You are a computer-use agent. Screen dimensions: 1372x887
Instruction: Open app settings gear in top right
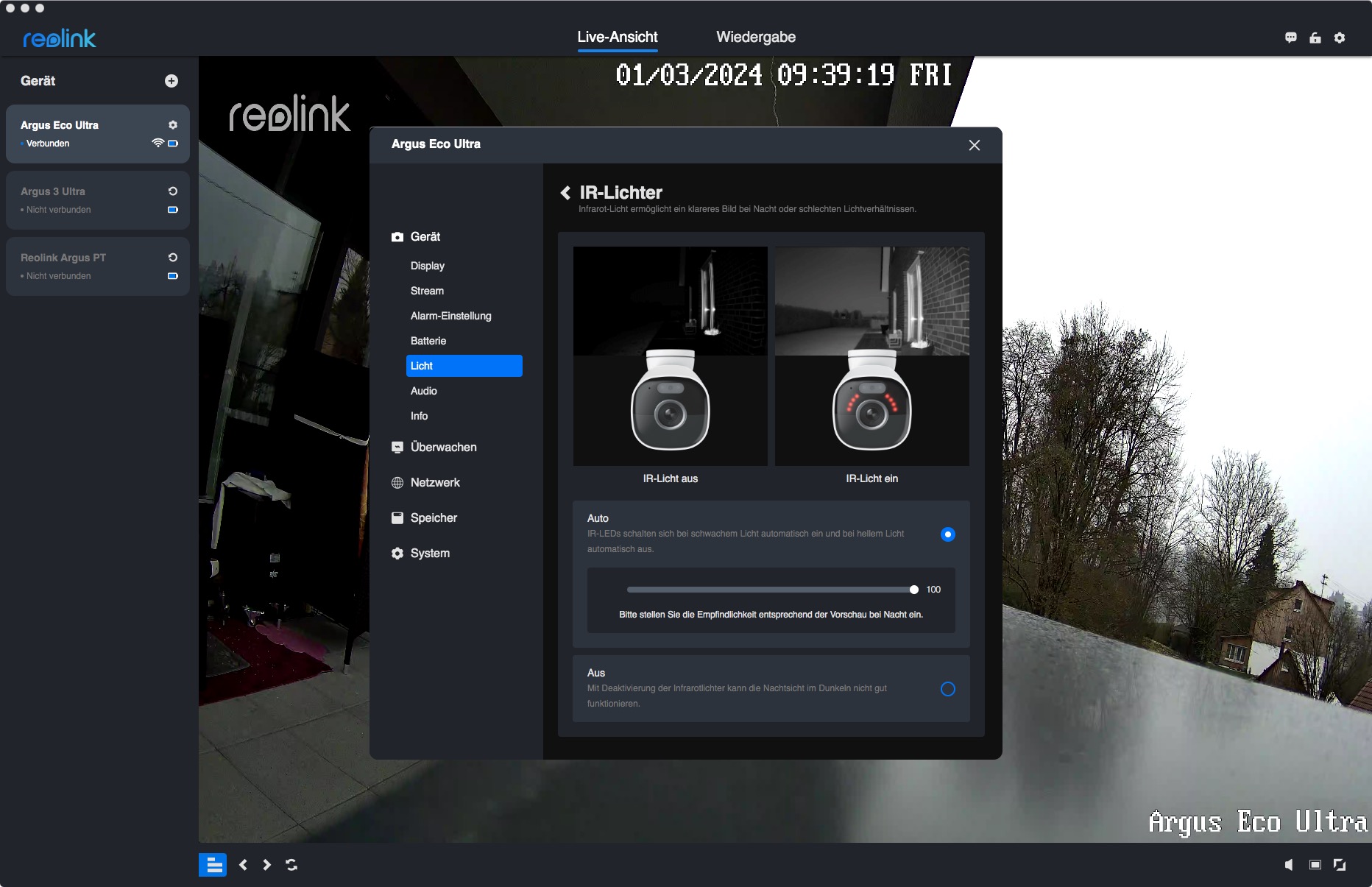(1340, 38)
